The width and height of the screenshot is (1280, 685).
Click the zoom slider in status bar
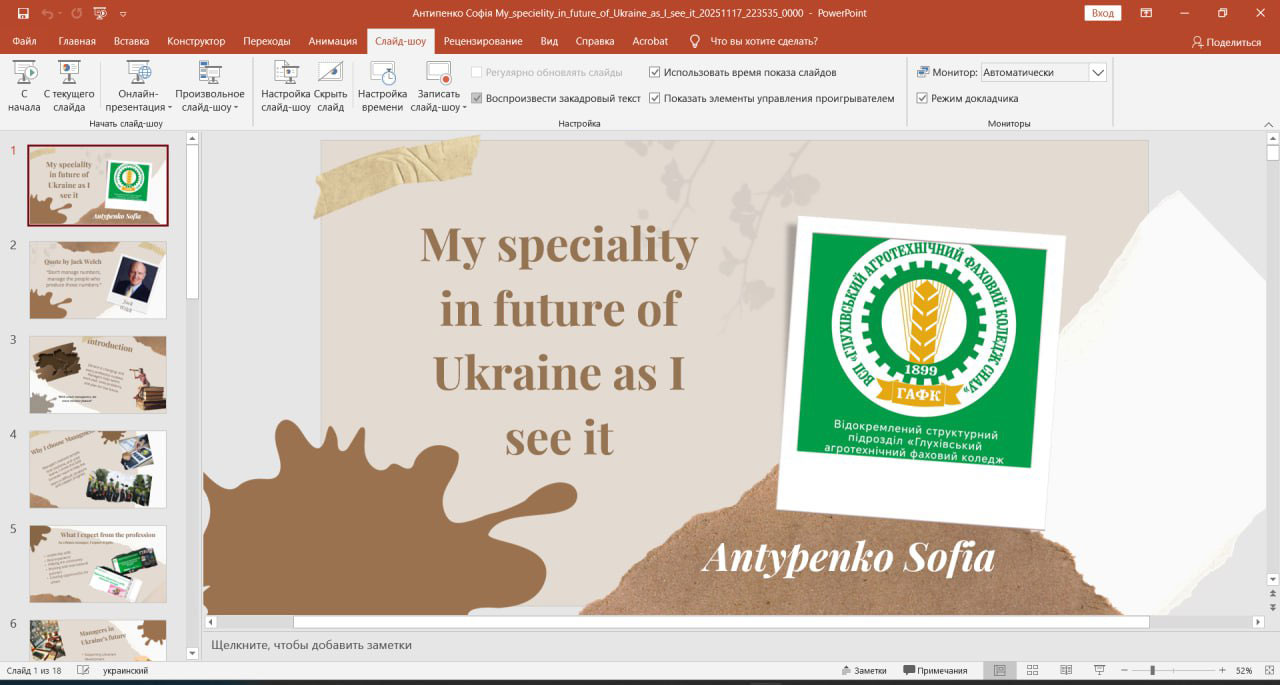coord(1153,670)
